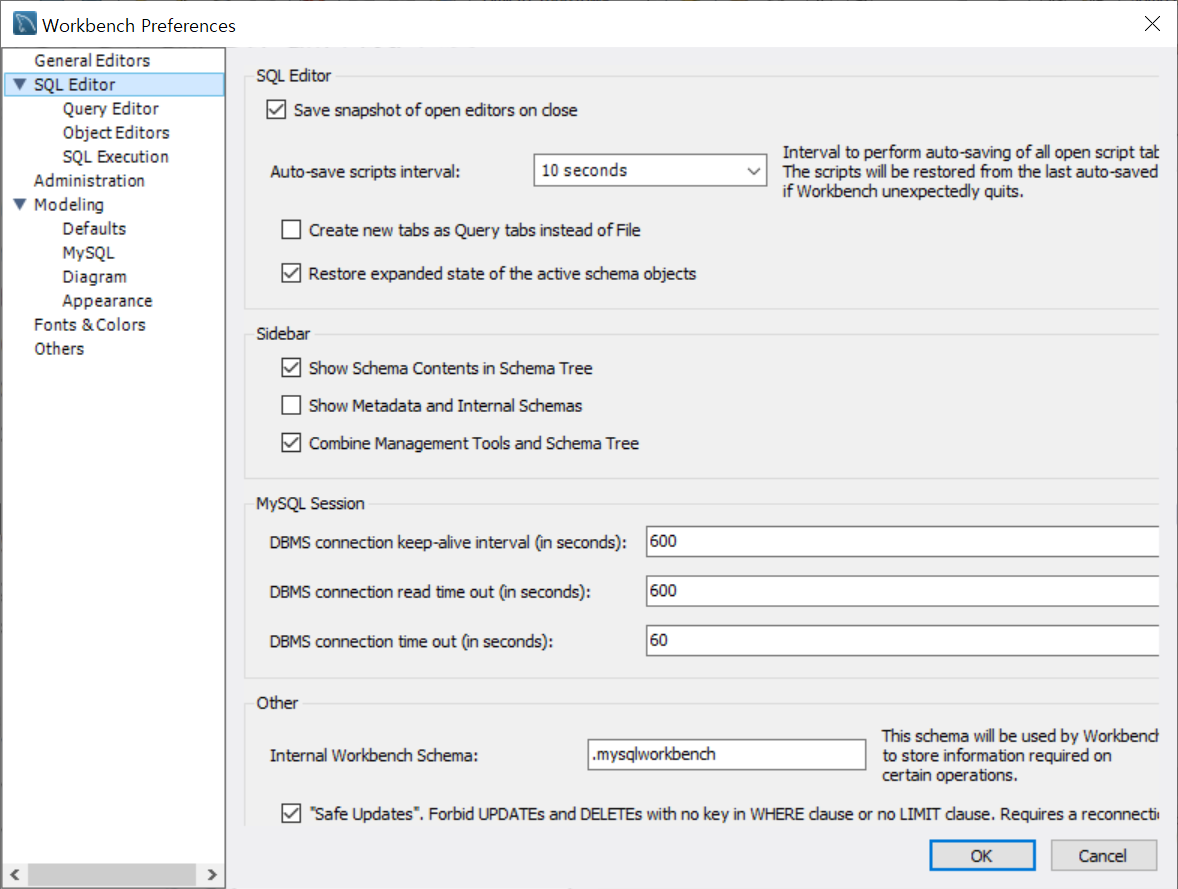The height and width of the screenshot is (889, 1178).
Task: Click the DBMS connection keep-alive interval field
Action: click(x=902, y=541)
